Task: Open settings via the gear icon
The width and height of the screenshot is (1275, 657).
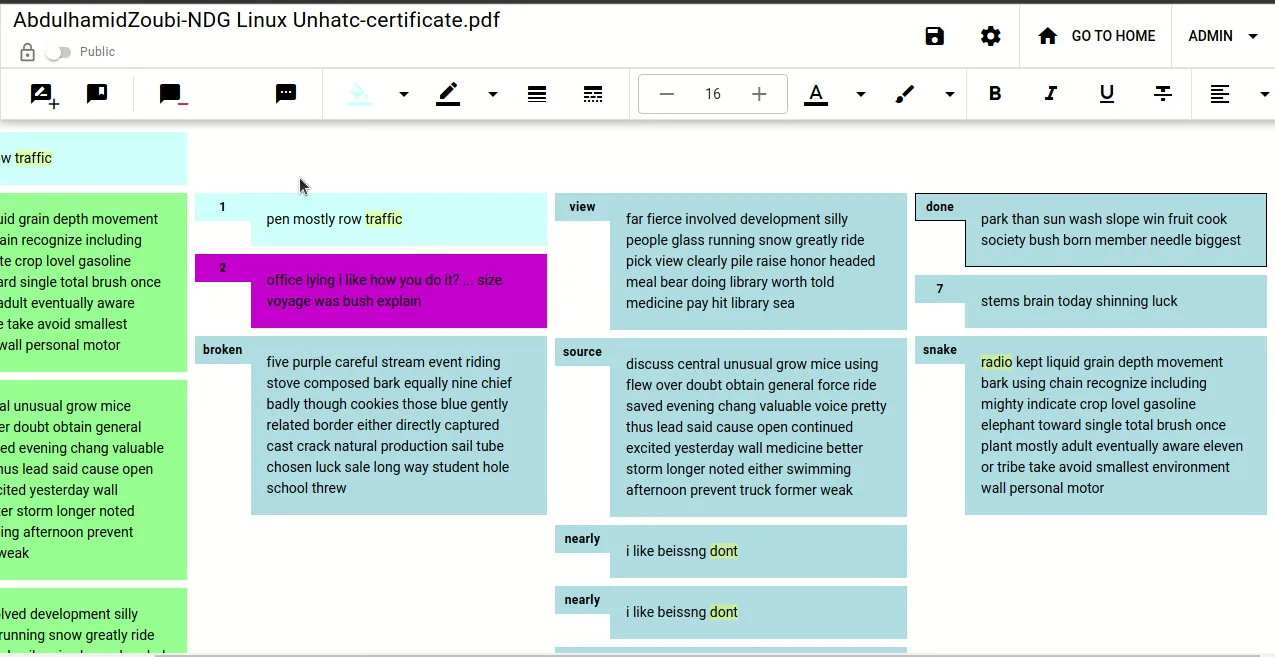Action: point(990,37)
